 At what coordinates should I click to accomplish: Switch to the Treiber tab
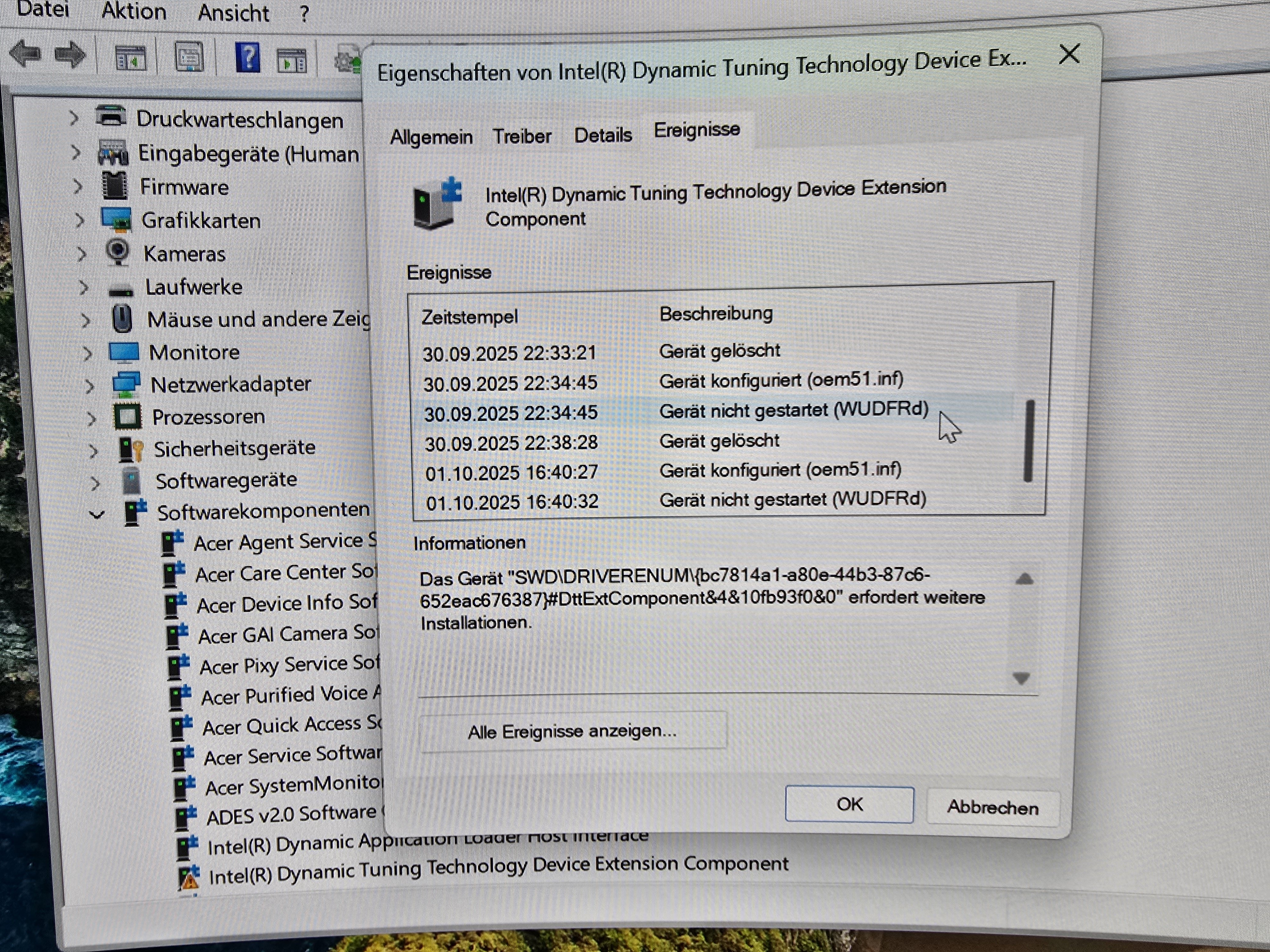tap(521, 136)
